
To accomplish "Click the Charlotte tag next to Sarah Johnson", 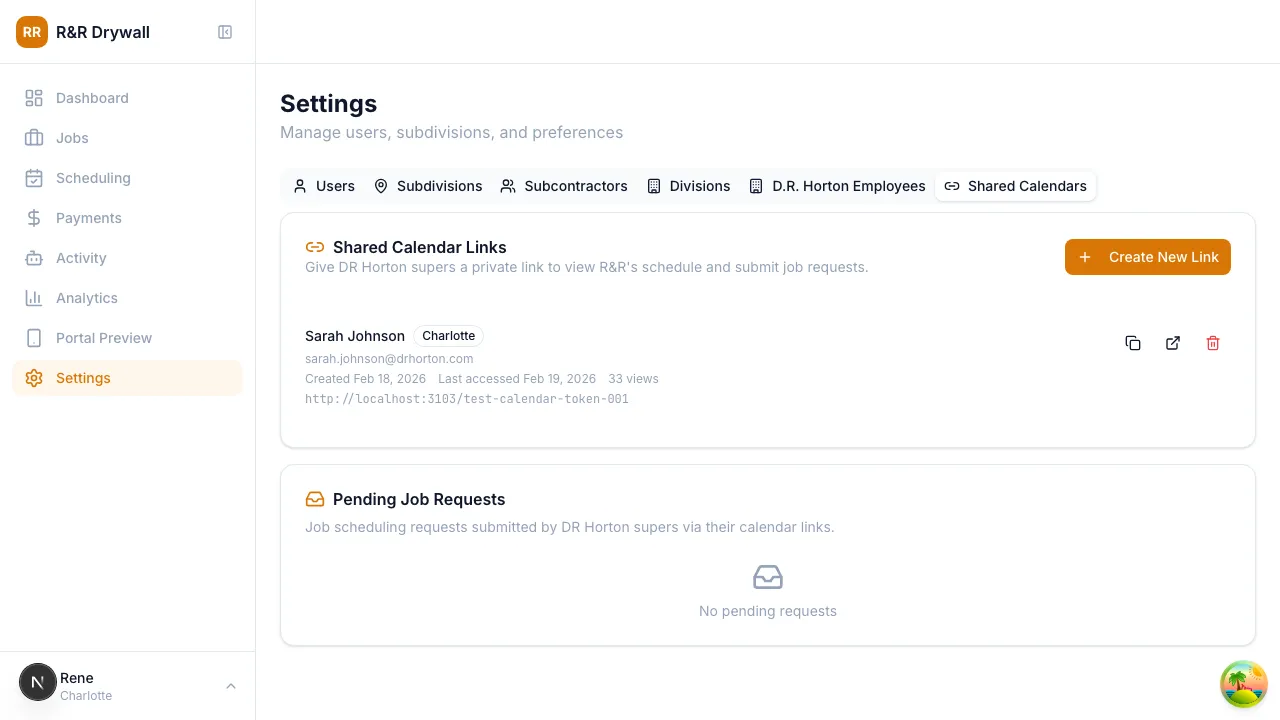I will pyautogui.click(x=448, y=336).
